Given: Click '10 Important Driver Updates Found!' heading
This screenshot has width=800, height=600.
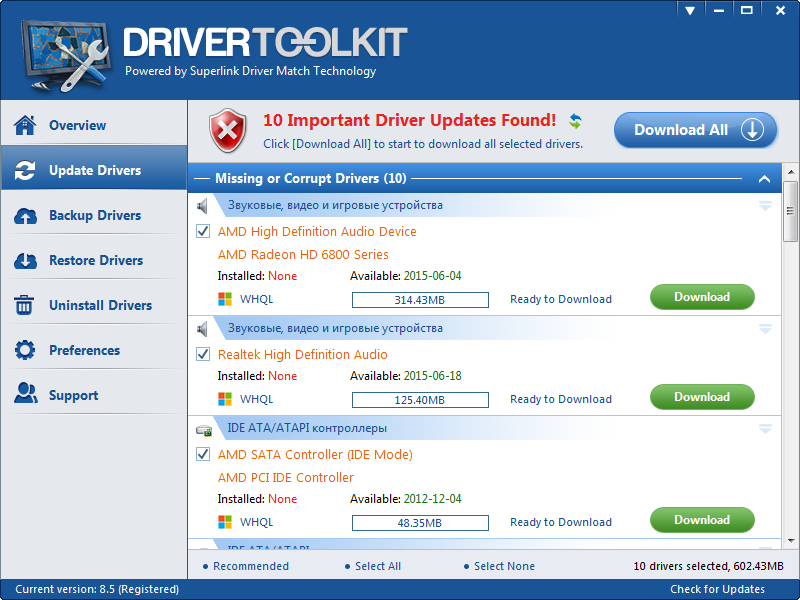Looking at the screenshot, I should click(409, 120).
